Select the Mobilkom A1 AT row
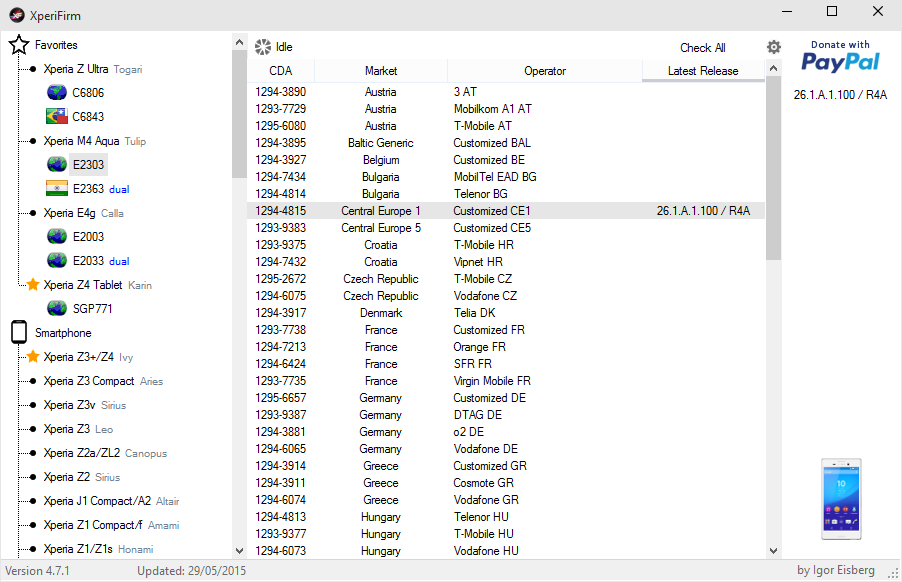 coord(506,109)
